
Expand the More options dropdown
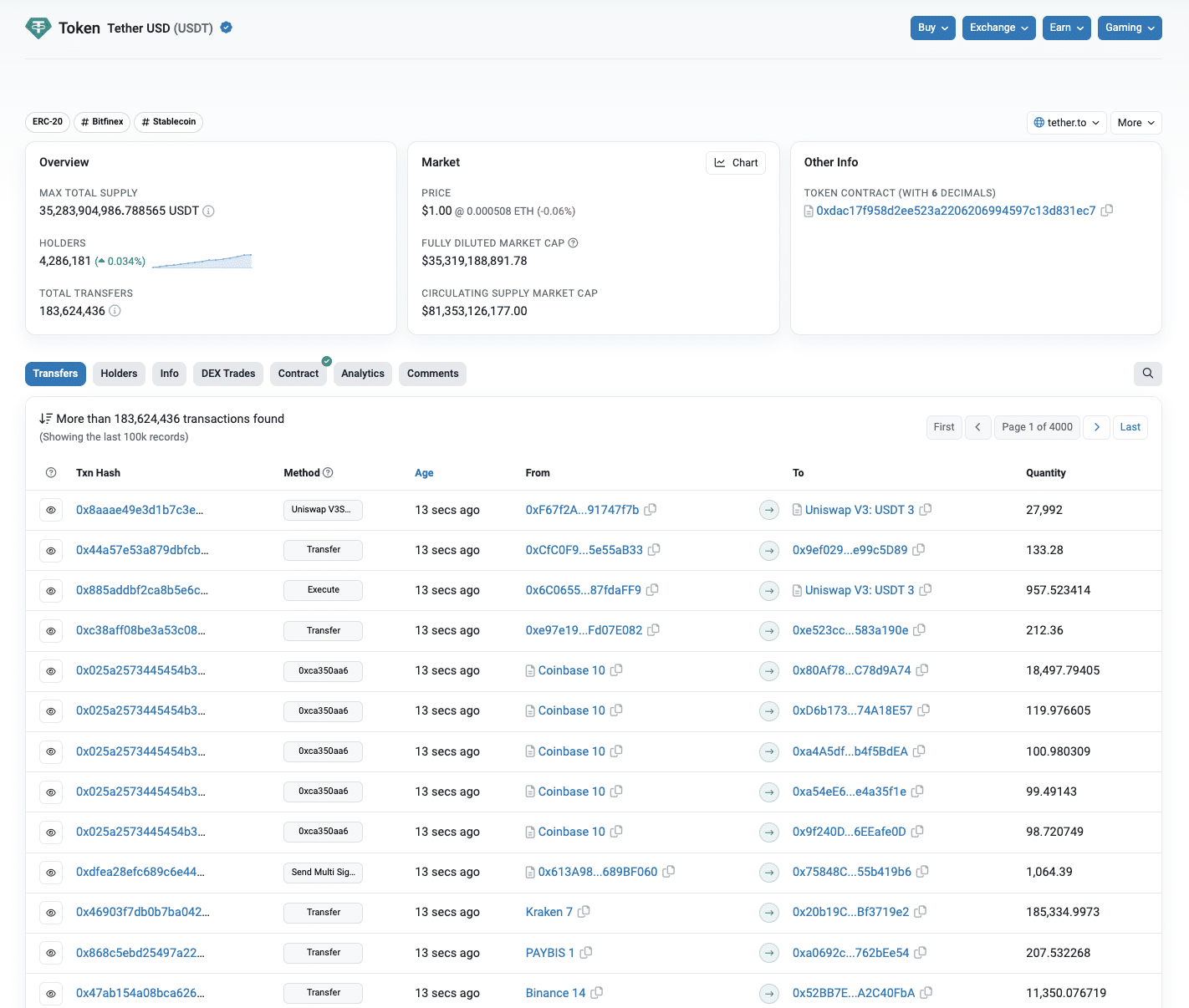point(1135,122)
